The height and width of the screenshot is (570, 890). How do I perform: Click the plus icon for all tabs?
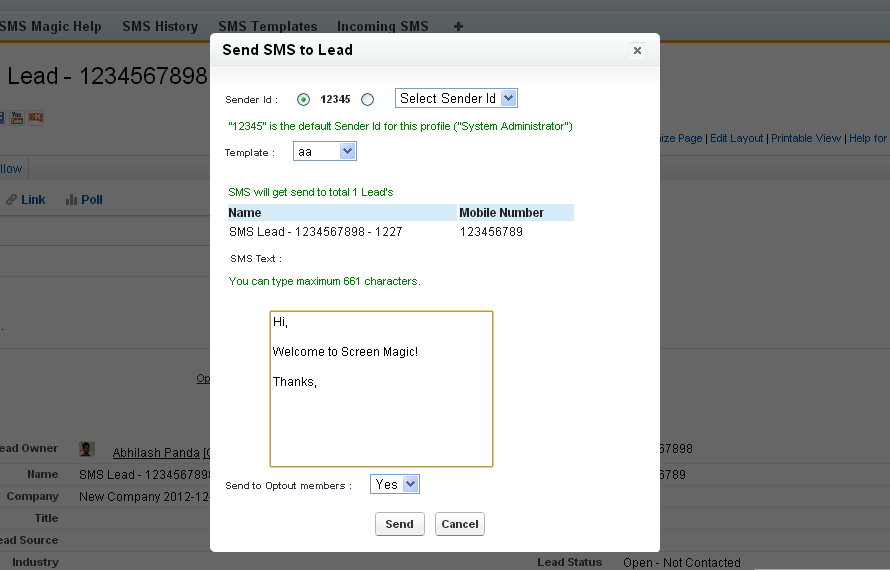pos(459,27)
